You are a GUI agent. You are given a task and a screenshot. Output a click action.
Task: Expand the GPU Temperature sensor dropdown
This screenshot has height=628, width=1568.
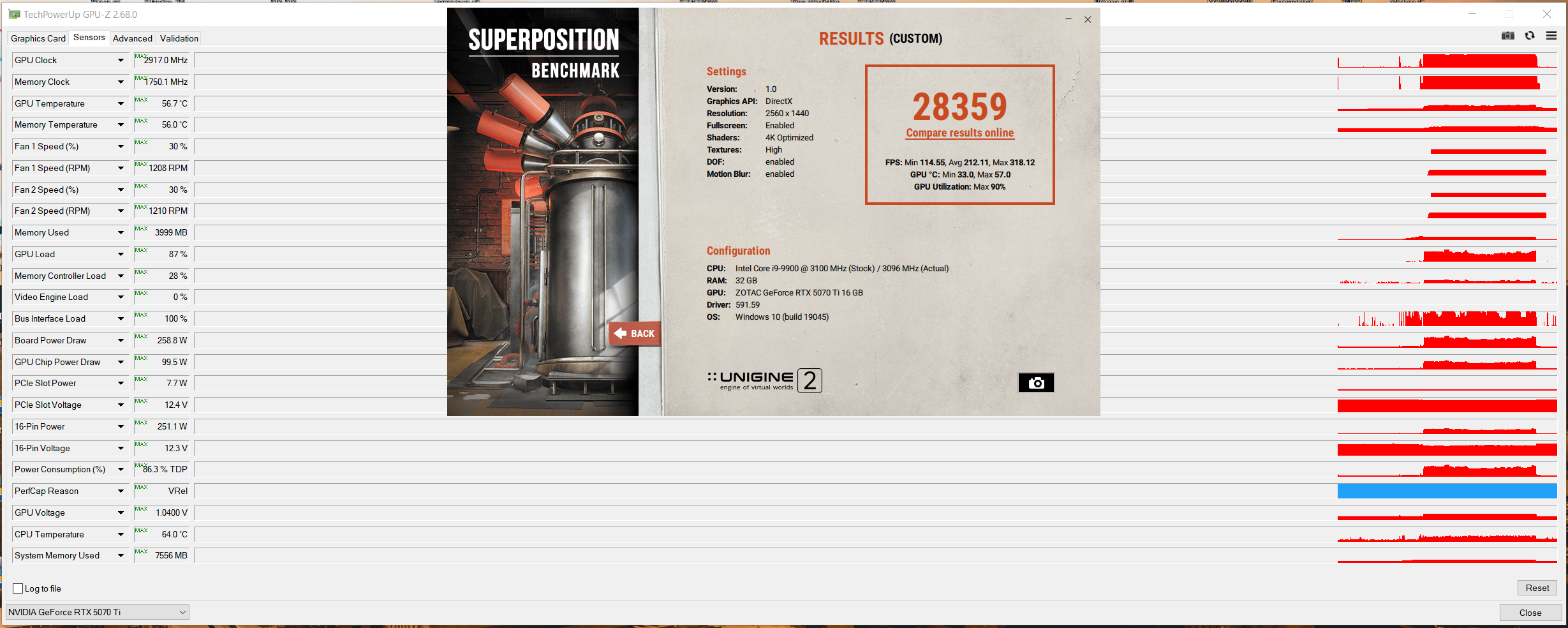(121, 103)
